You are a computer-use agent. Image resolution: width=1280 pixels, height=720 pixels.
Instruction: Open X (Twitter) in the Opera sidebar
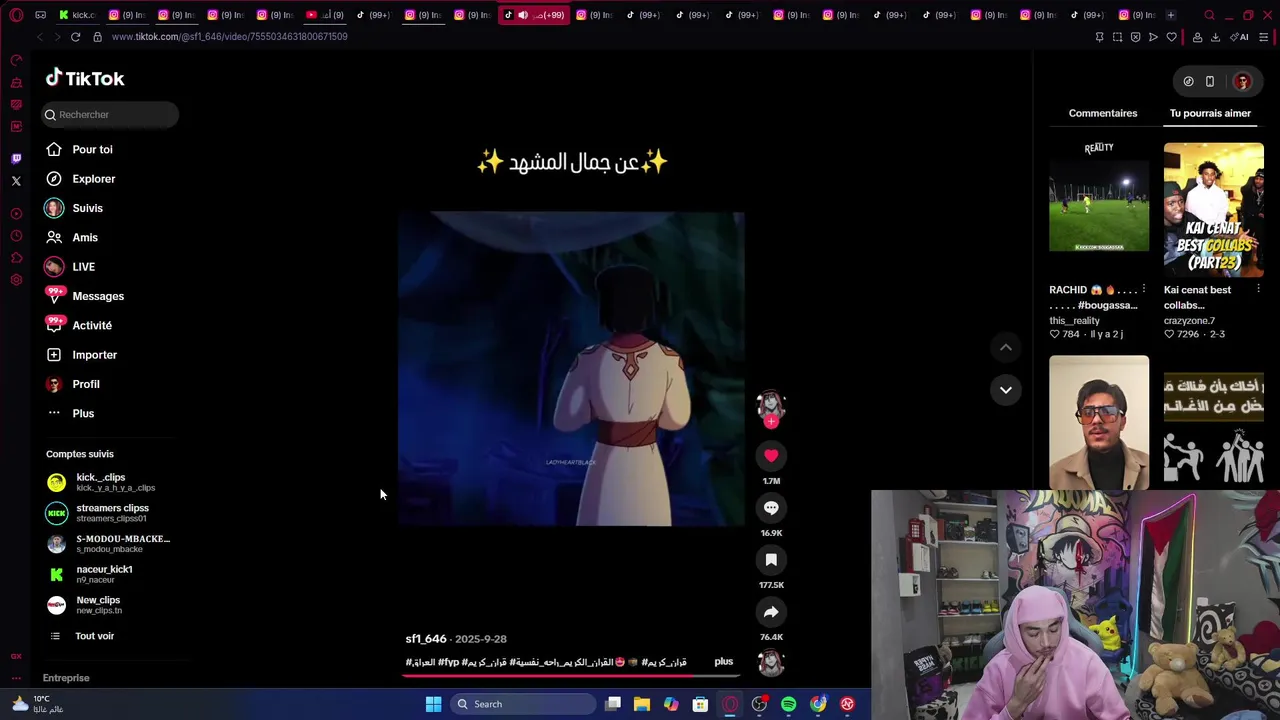tap(16, 181)
